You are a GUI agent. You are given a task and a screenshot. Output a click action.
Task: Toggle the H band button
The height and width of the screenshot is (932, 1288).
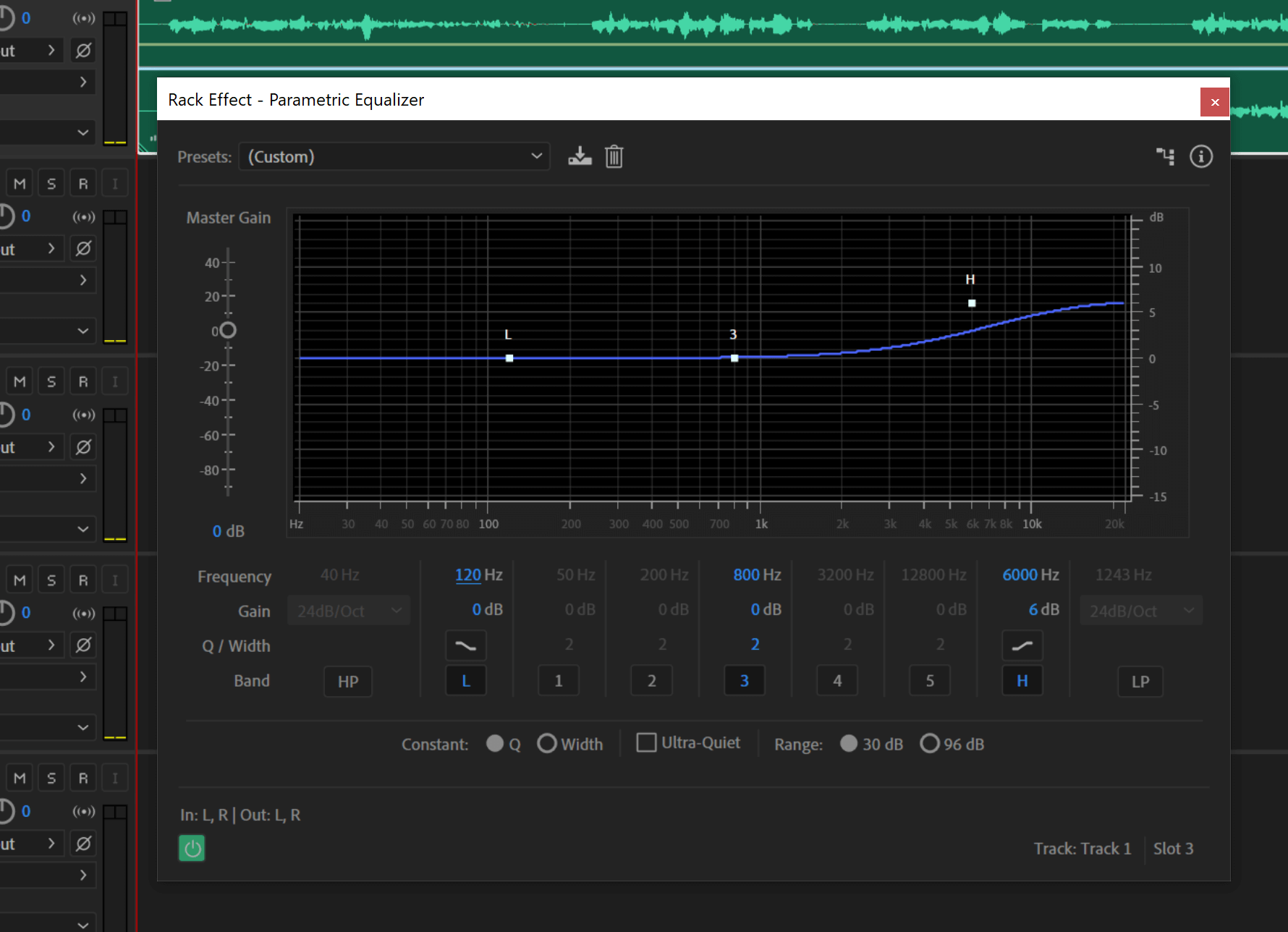click(x=1022, y=681)
